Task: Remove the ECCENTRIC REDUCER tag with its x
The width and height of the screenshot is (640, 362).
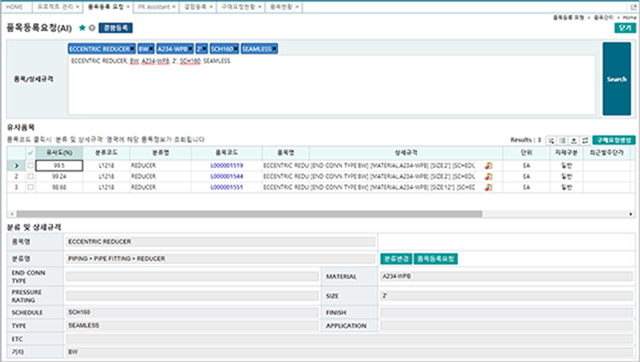Action: click(x=132, y=49)
